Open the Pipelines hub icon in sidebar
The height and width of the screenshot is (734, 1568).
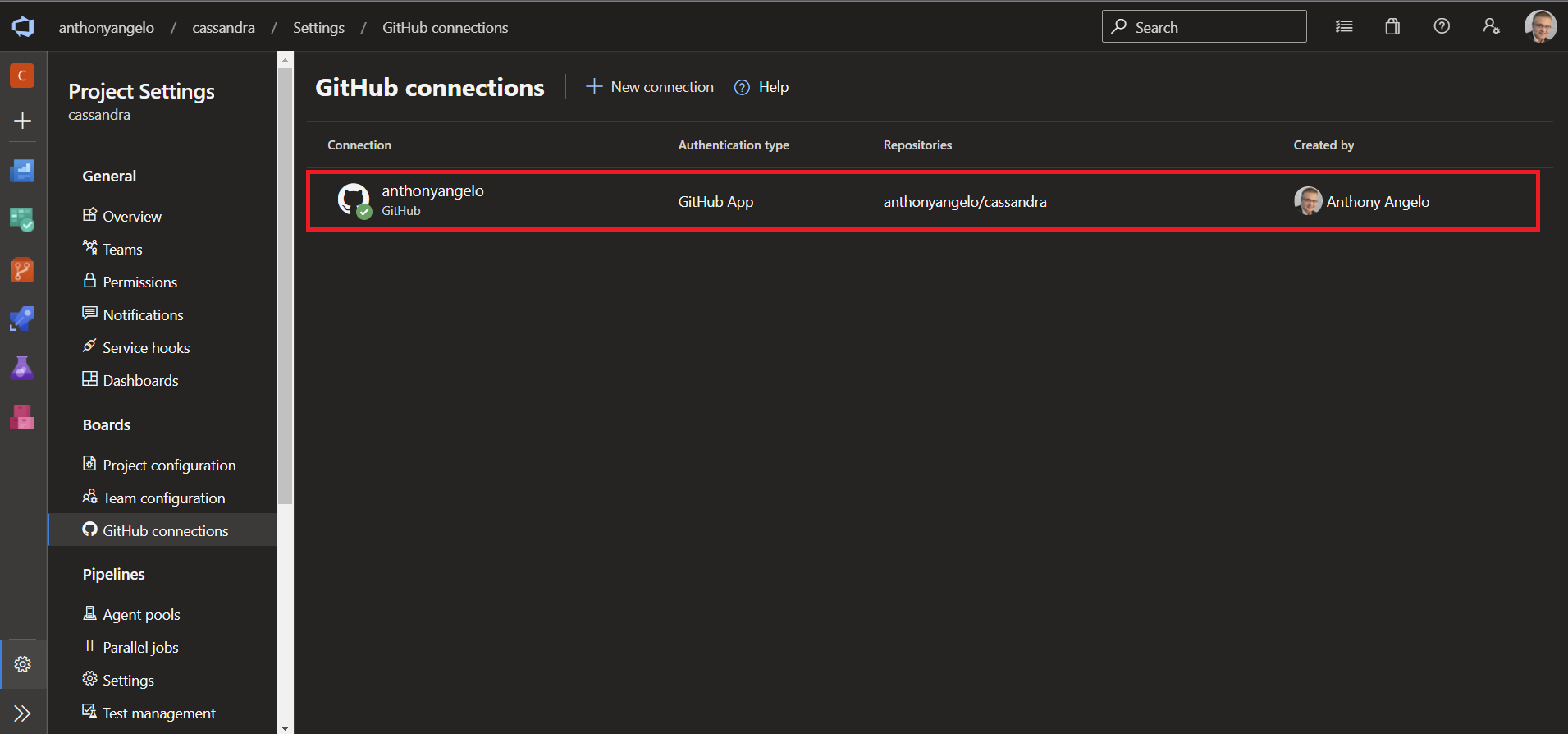click(22, 319)
